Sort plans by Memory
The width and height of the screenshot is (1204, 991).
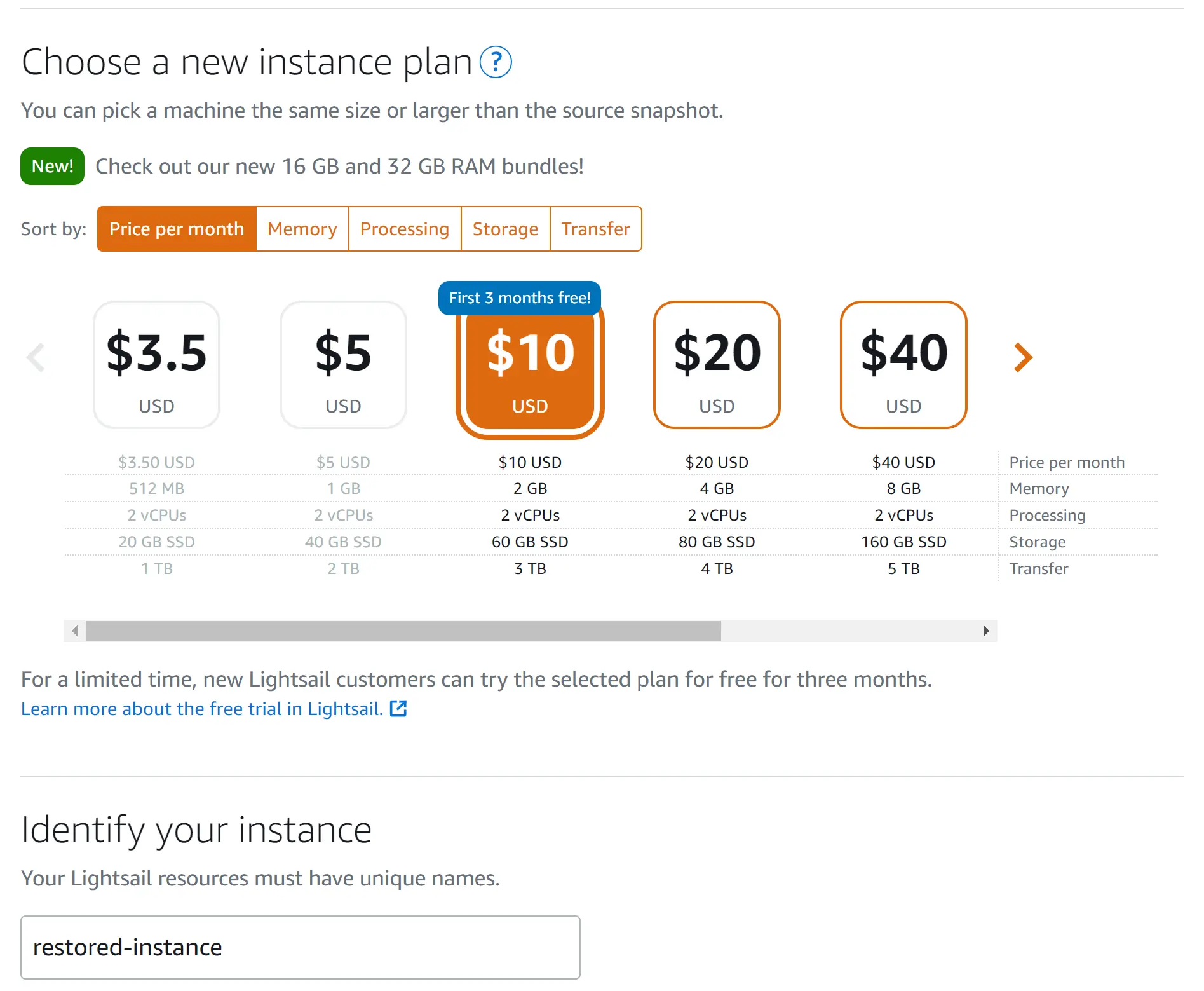pyautogui.click(x=302, y=229)
